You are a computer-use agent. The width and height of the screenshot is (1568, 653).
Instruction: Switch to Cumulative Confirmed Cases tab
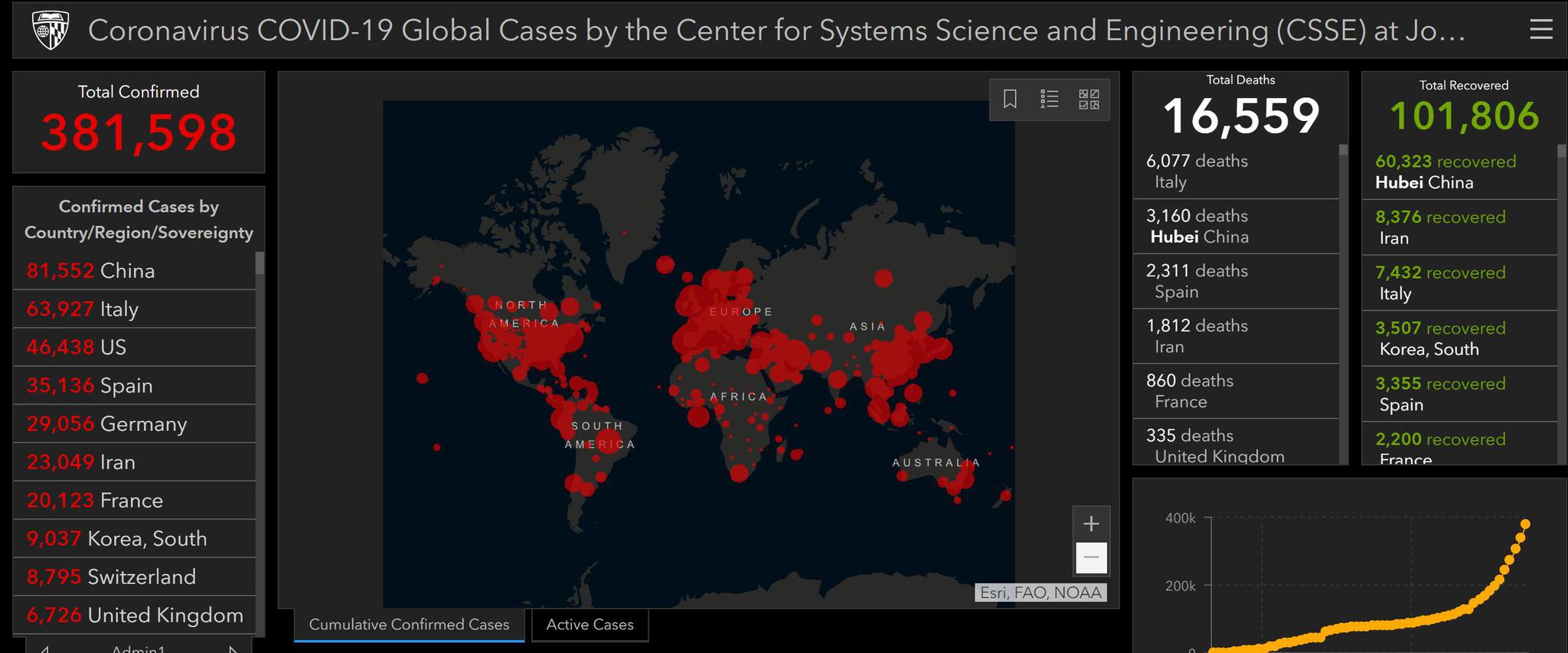pos(409,625)
